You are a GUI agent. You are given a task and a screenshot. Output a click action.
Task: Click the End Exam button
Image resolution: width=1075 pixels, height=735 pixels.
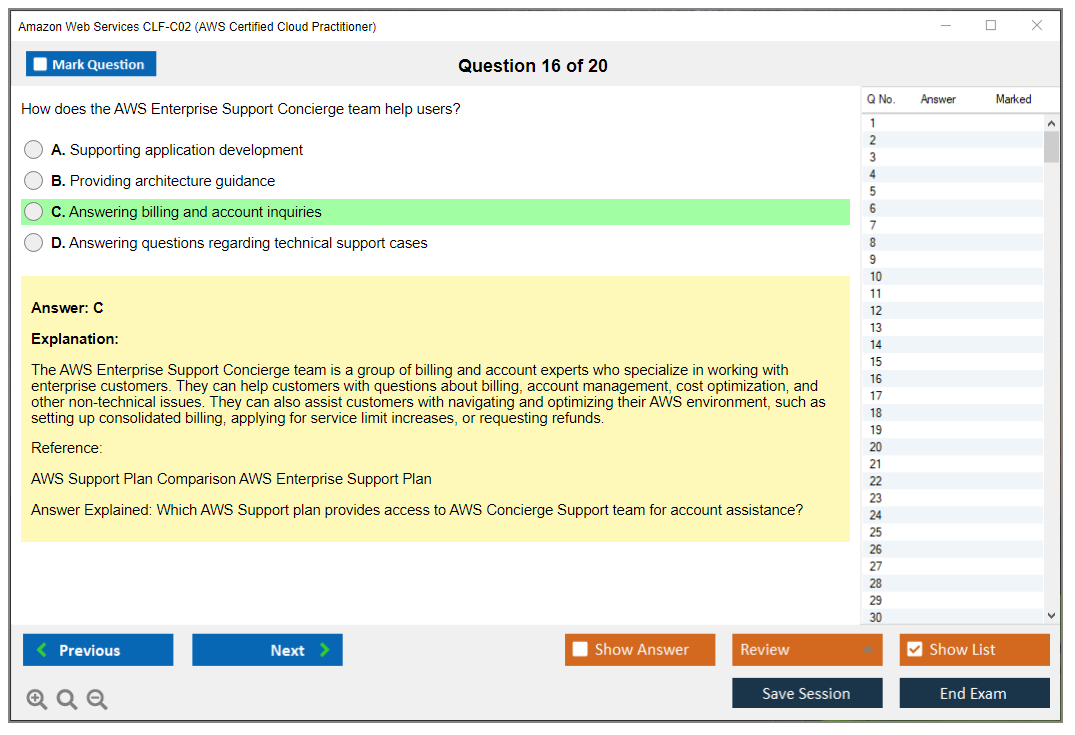tap(974, 693)
